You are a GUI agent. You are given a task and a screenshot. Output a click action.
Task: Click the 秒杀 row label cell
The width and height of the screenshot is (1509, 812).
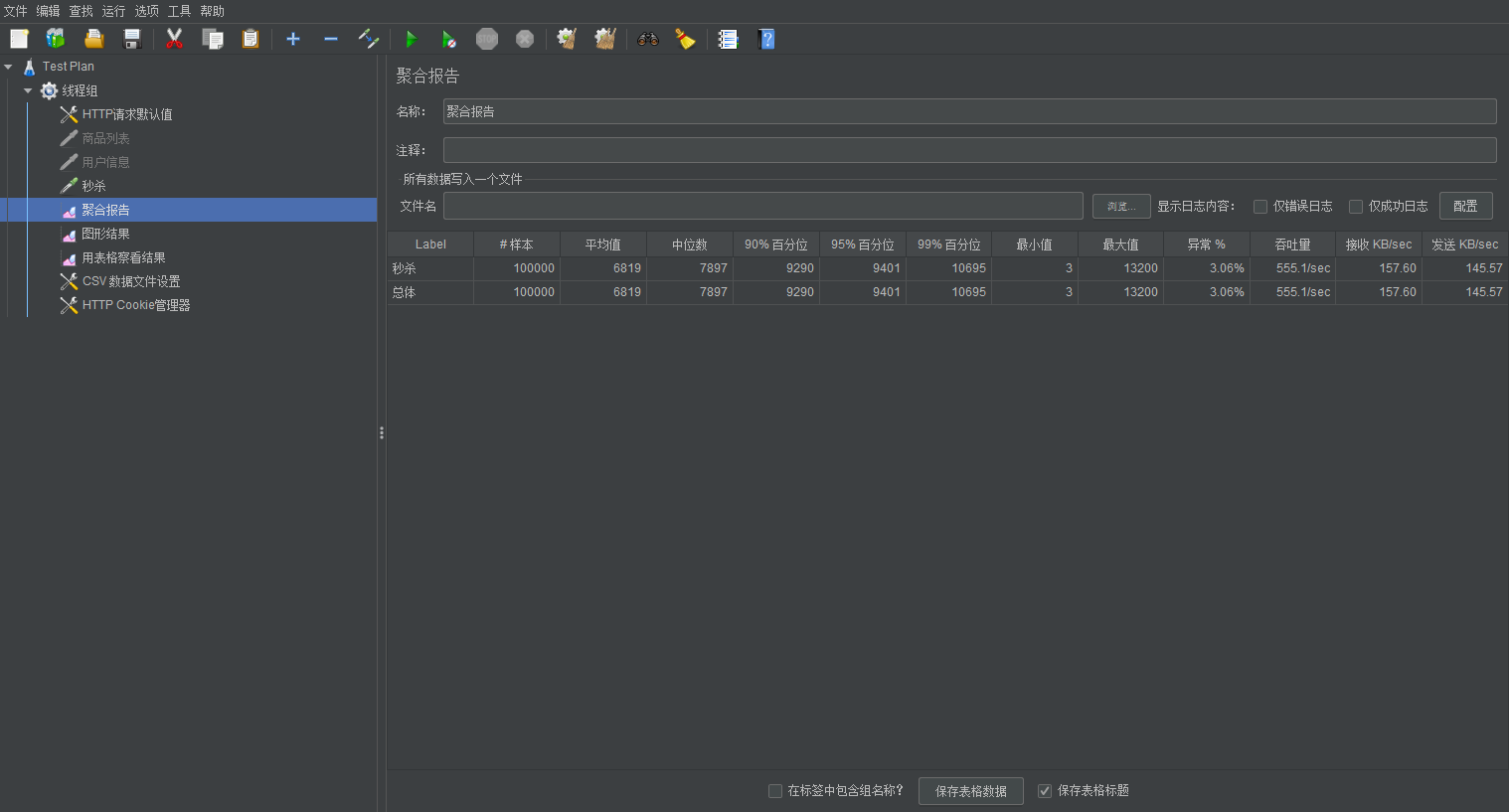(x=430, y=268)
